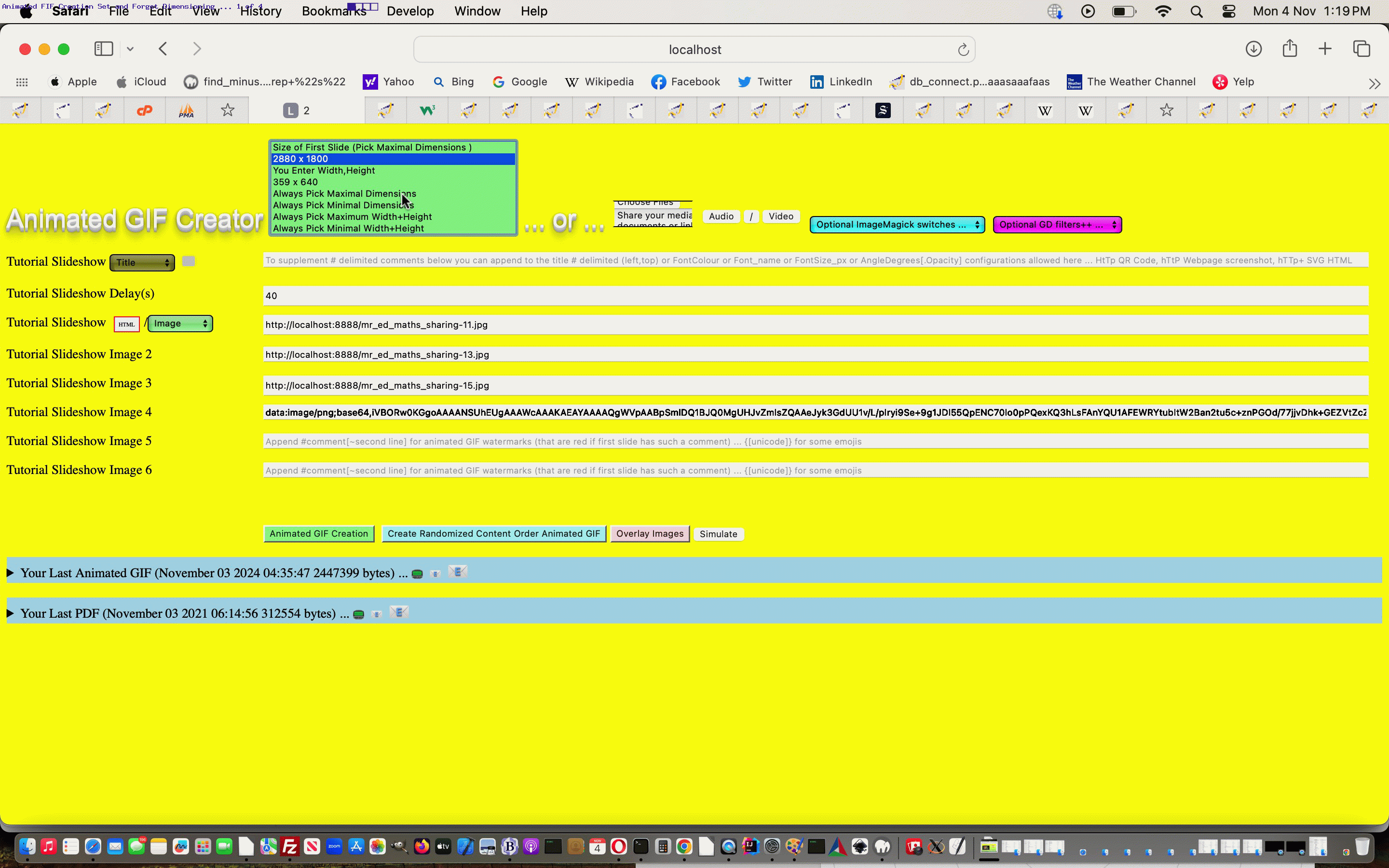Screen dimensions: 1389x868
Task: Click the Tutorial Slideshow title comments field
Action: point(816,260)
